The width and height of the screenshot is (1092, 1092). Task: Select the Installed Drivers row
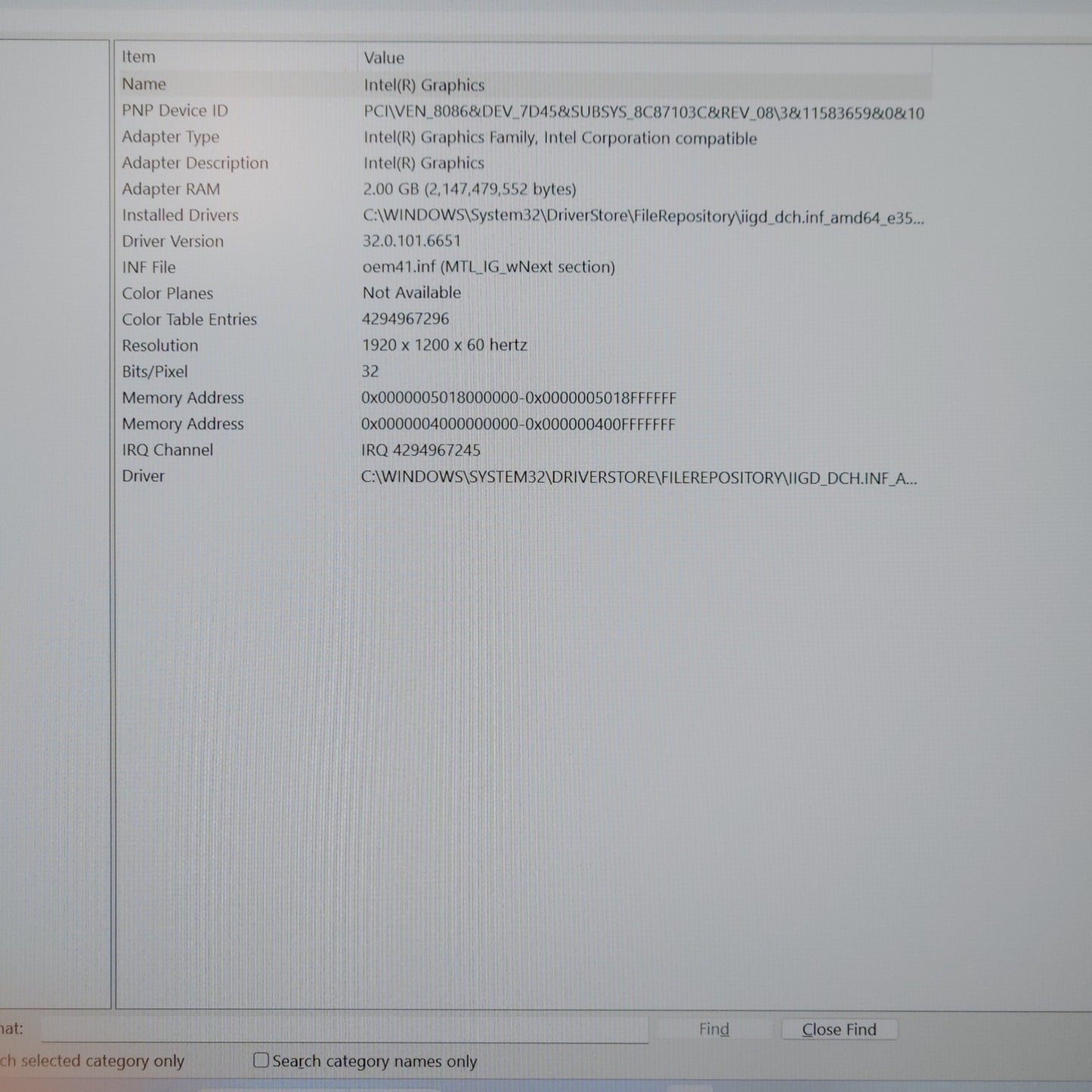(x=180, y=215)
